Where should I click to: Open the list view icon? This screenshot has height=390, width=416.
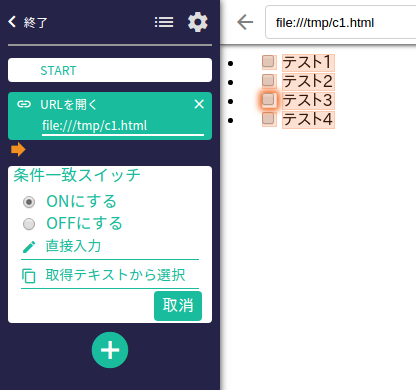[x=164, y=22]
